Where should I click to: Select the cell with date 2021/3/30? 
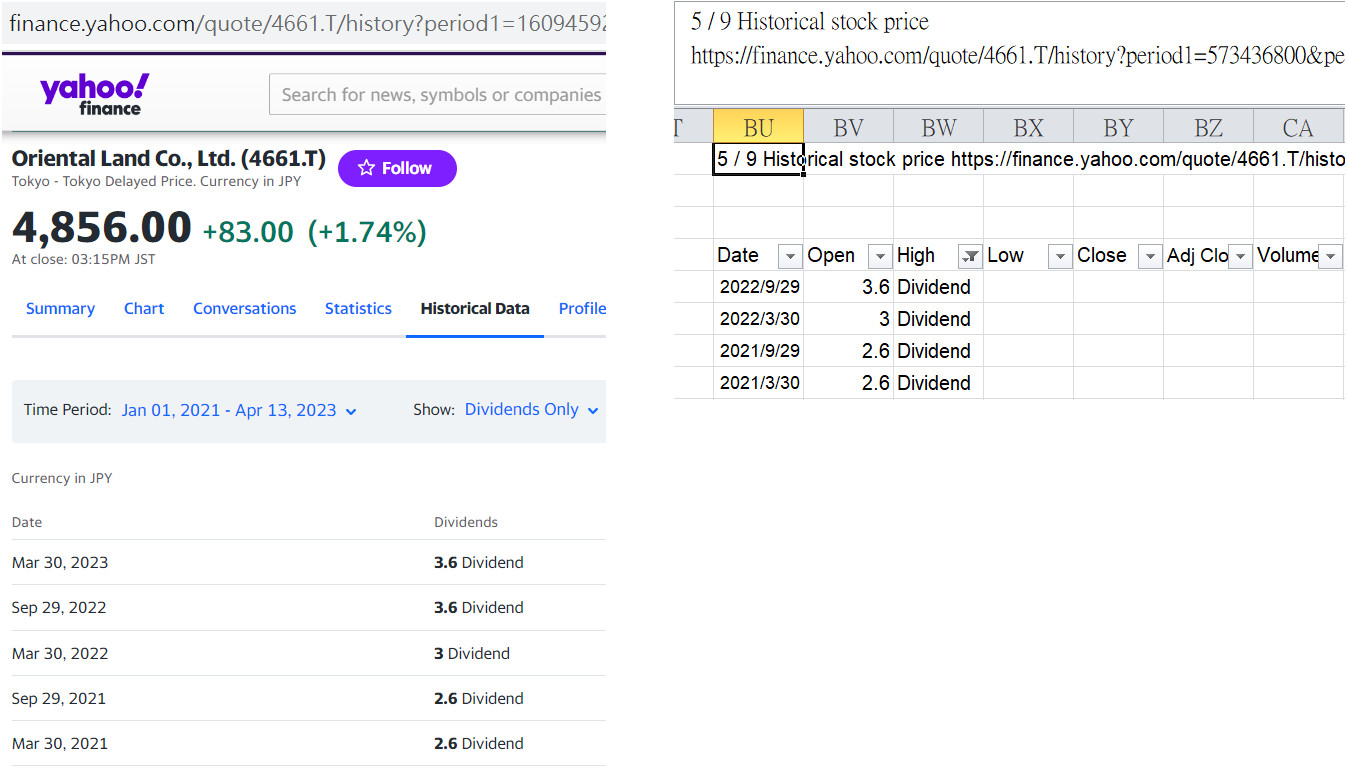759,383
